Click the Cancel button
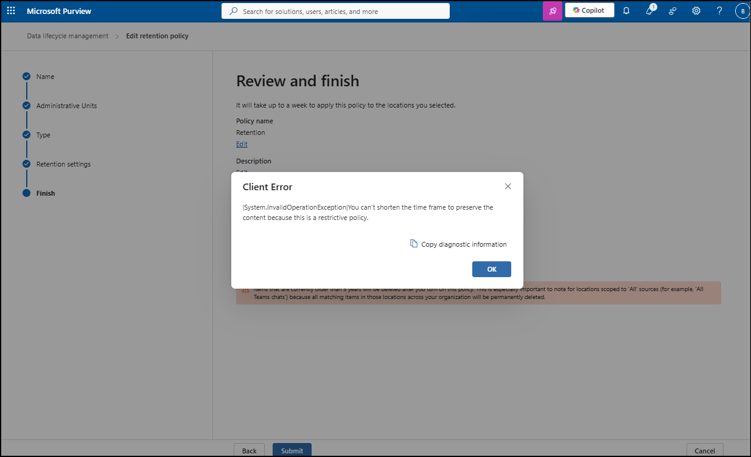The width and height of the screenshot is (751, 457). [705, 450]
